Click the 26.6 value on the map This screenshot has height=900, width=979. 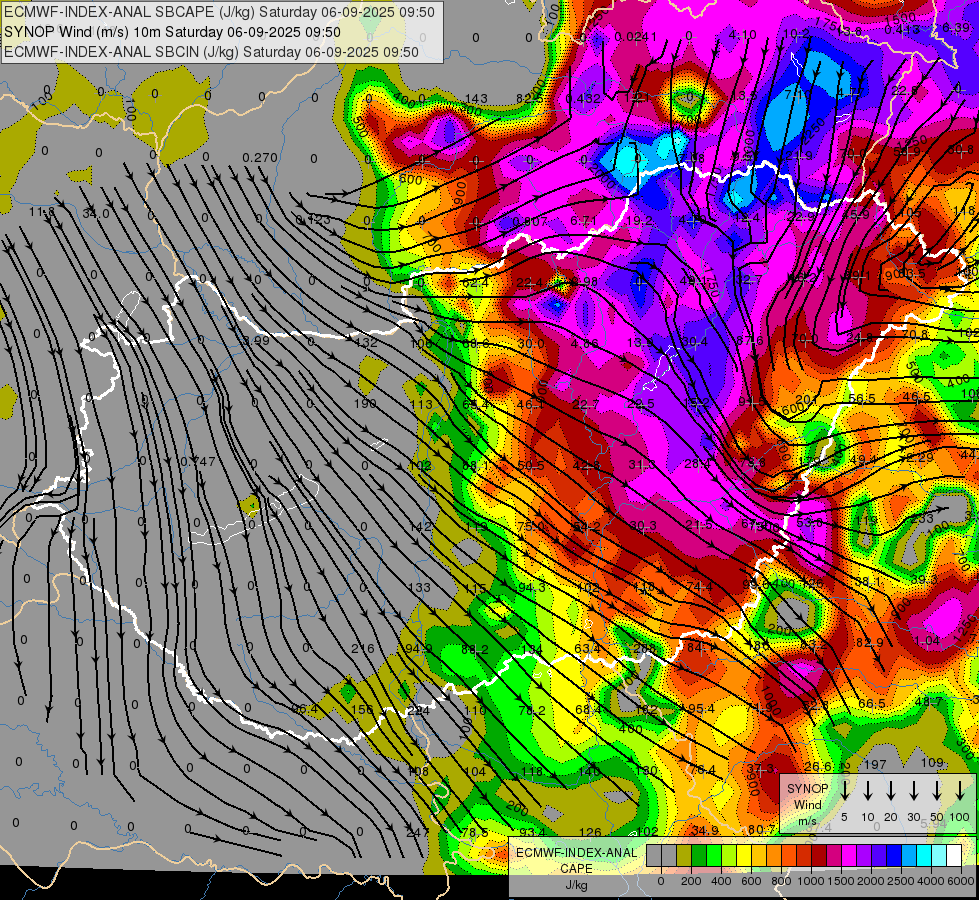point(818,766)
